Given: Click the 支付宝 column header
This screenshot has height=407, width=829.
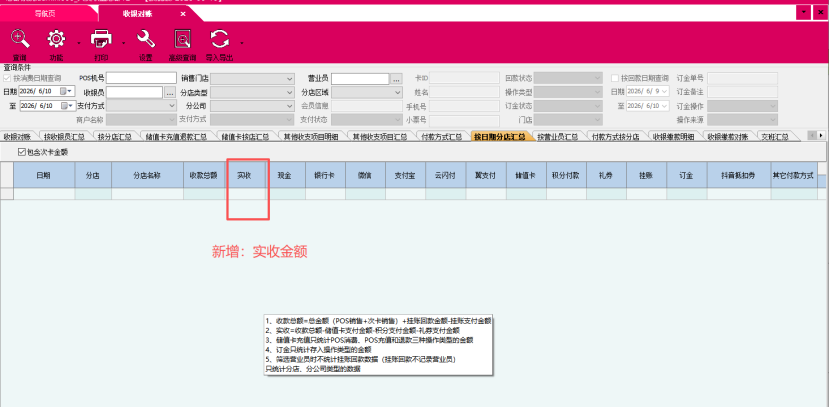Looking at the screenshot, I should point(406,174).
